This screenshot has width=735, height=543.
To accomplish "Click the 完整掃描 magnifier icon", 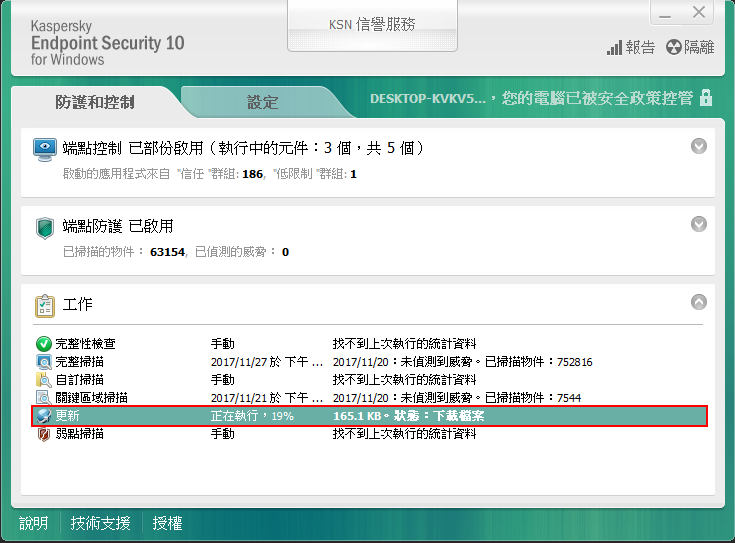I will 44,362.
